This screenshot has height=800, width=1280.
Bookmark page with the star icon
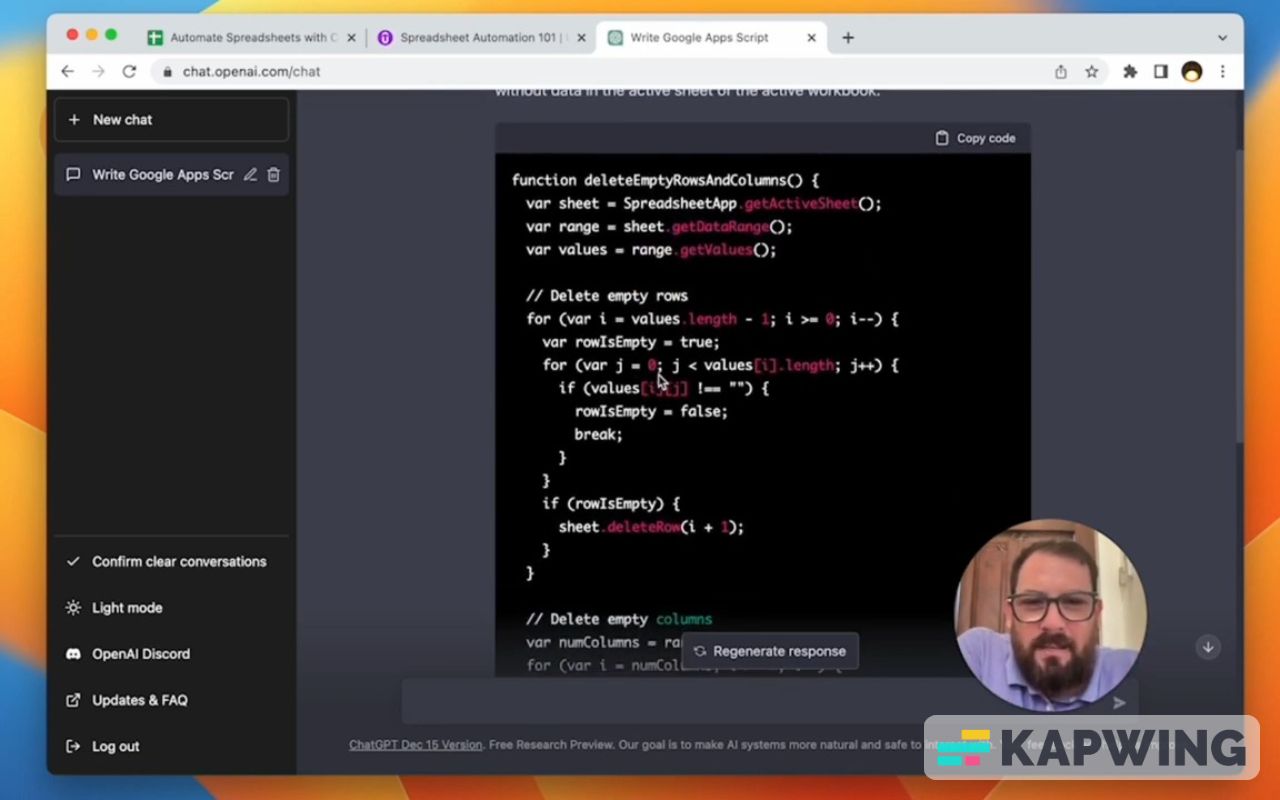[1092, 72]
